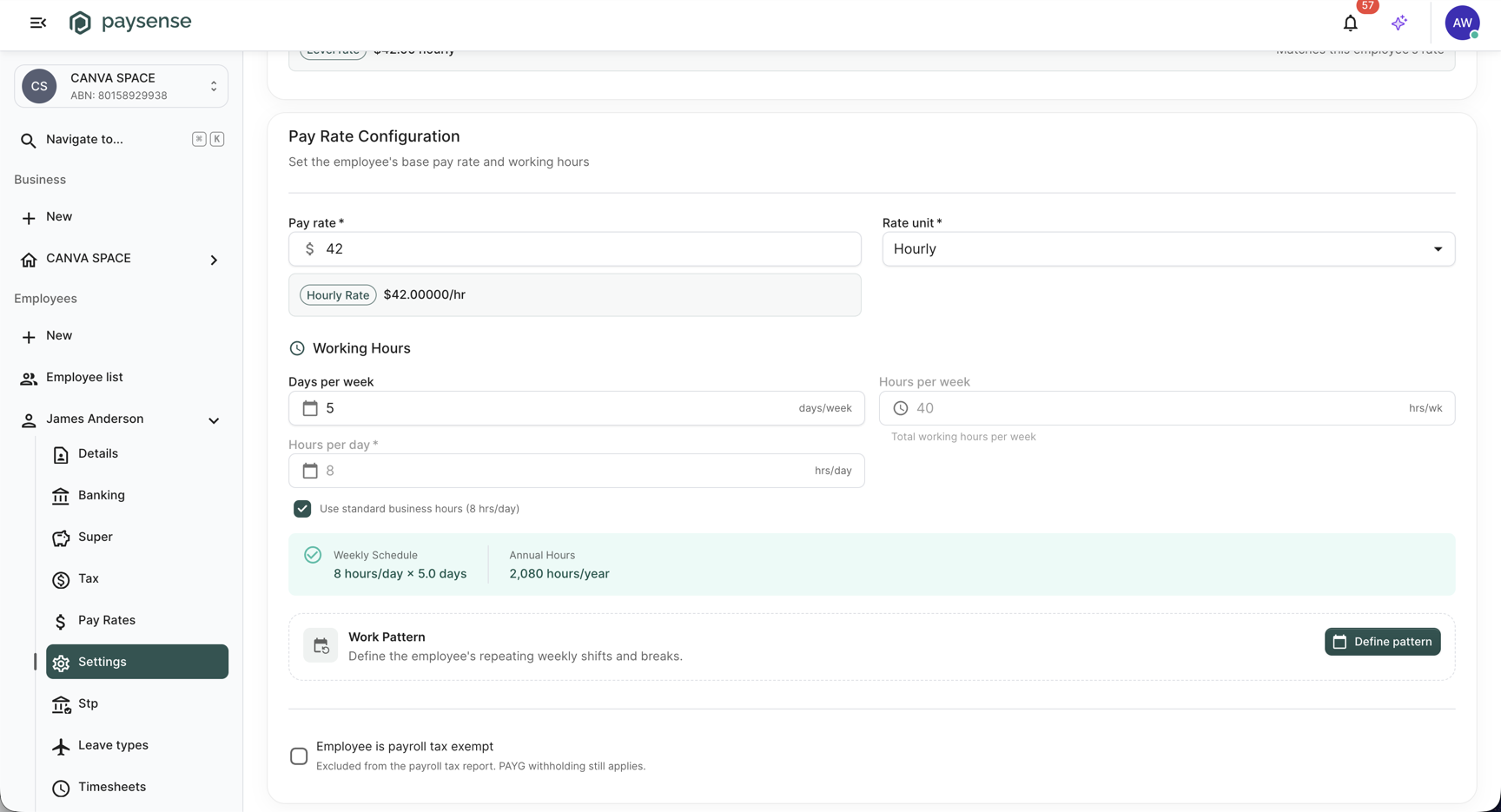Uncheck Use standard business hours
Screen dimensions: 1501x812
pos(302,509)
